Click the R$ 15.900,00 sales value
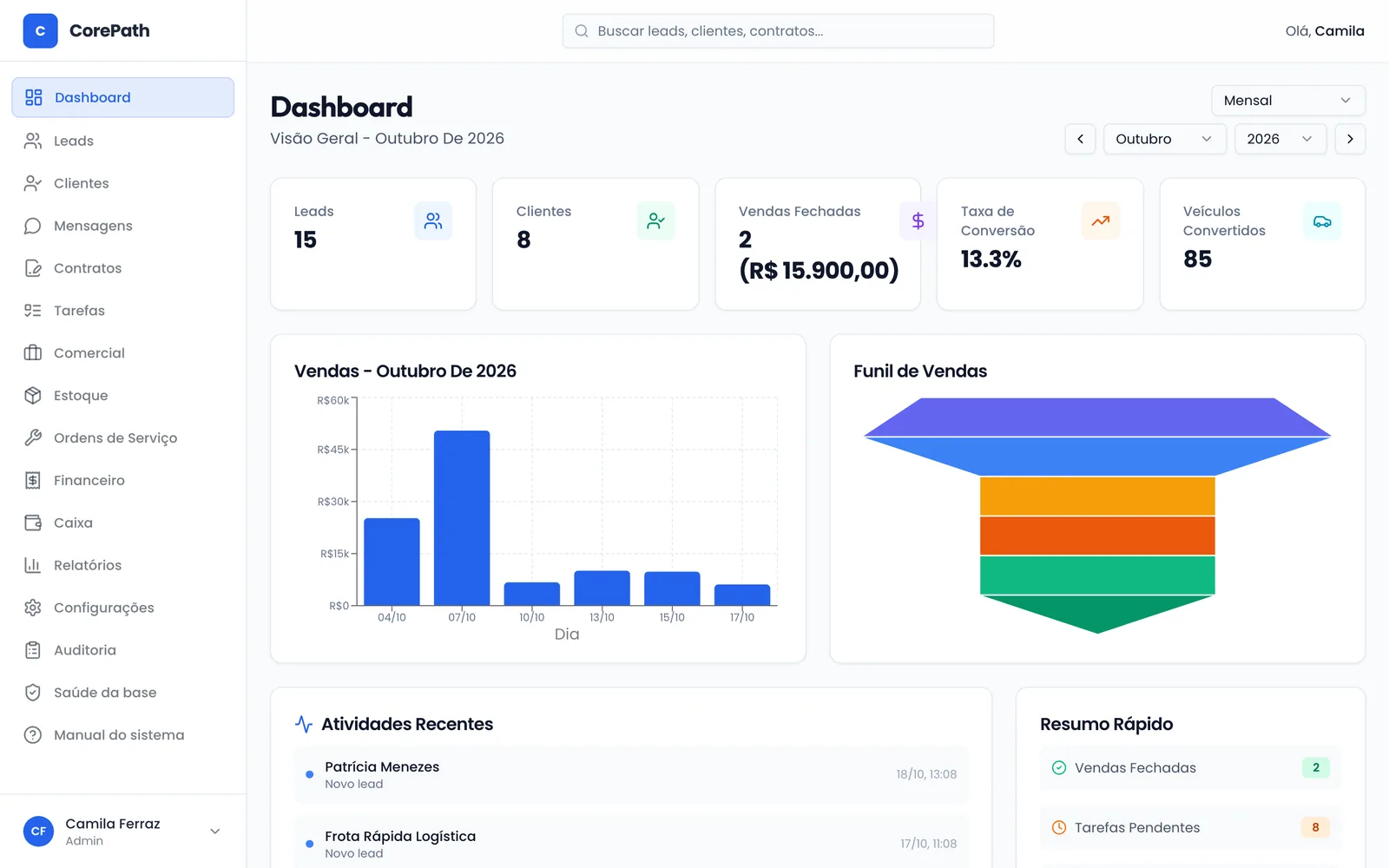 819,271
